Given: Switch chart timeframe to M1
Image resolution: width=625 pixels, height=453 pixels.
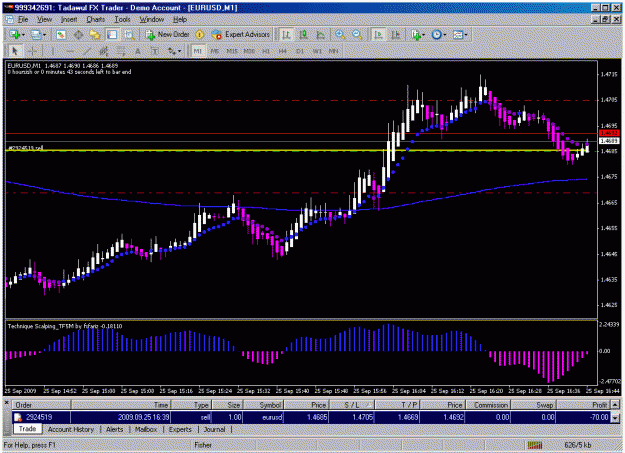Looking at the screenshot, I should (x=198, y=51).
